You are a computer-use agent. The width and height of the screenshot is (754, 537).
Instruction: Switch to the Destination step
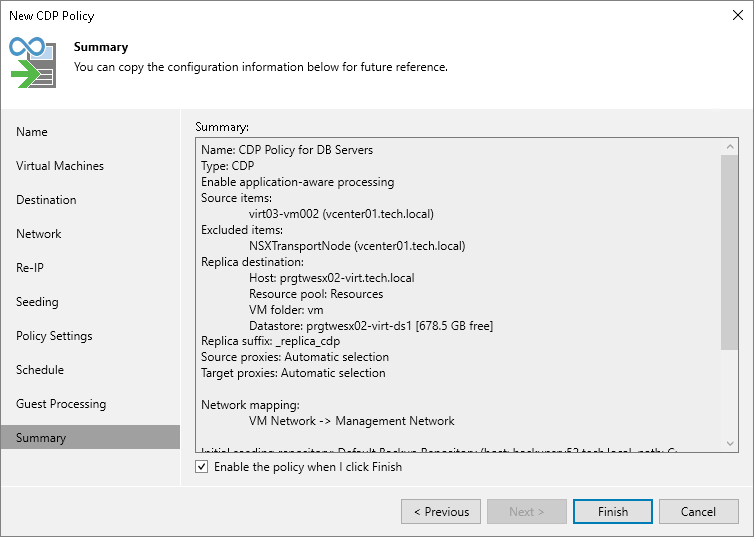tap(46, 200)
